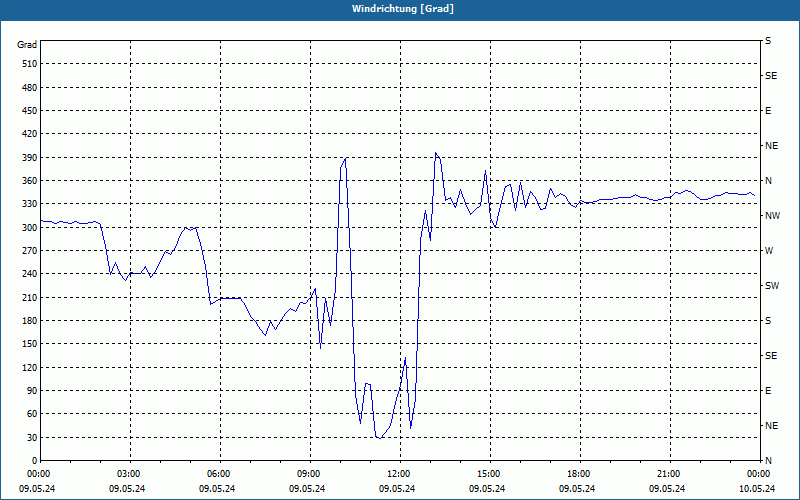The width and height of the screenshot is (800, 500).
Task: Select the 18:00 time axis label
Action: [580, 473]
